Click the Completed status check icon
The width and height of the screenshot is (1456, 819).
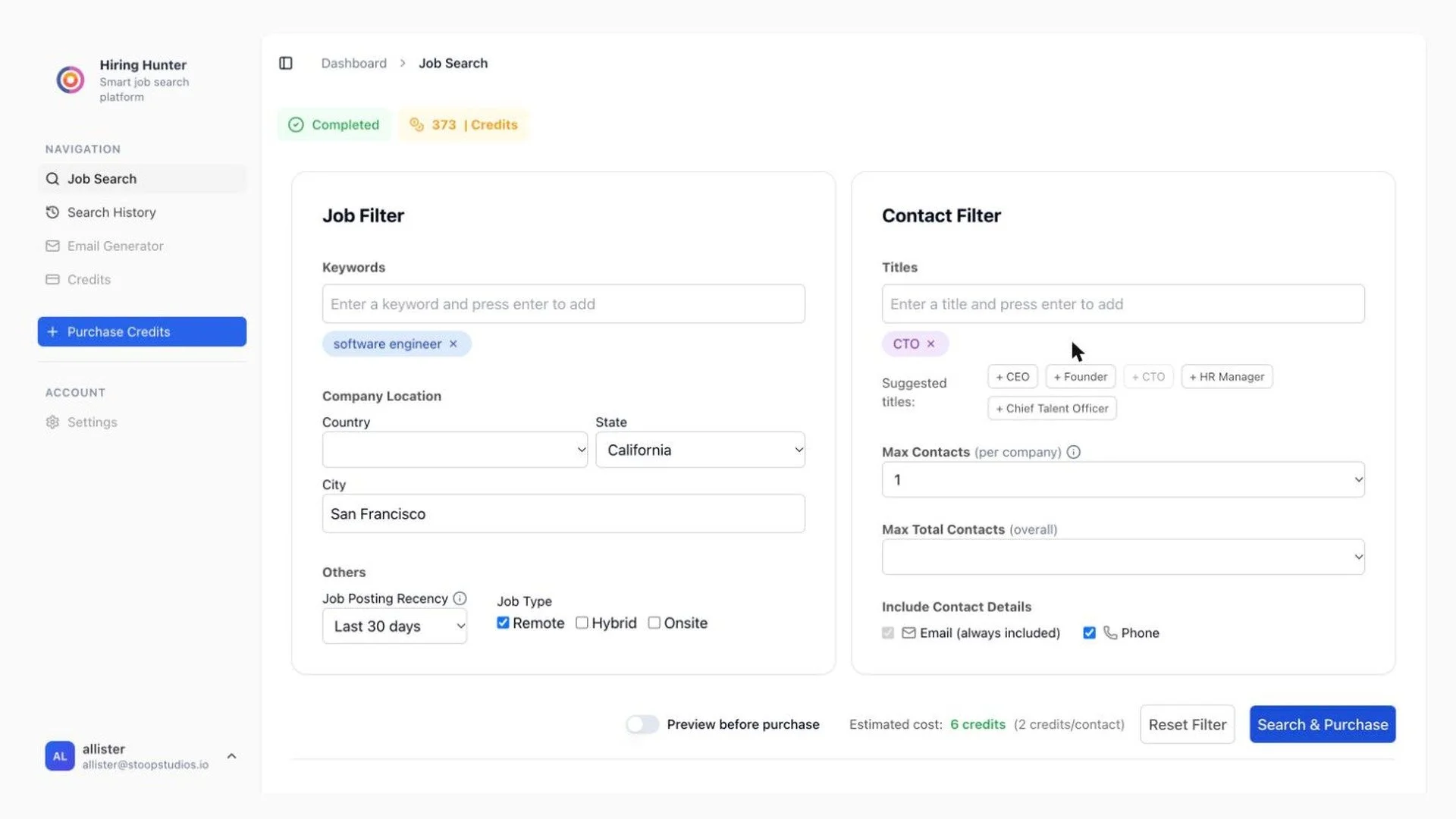pos(296,125)
